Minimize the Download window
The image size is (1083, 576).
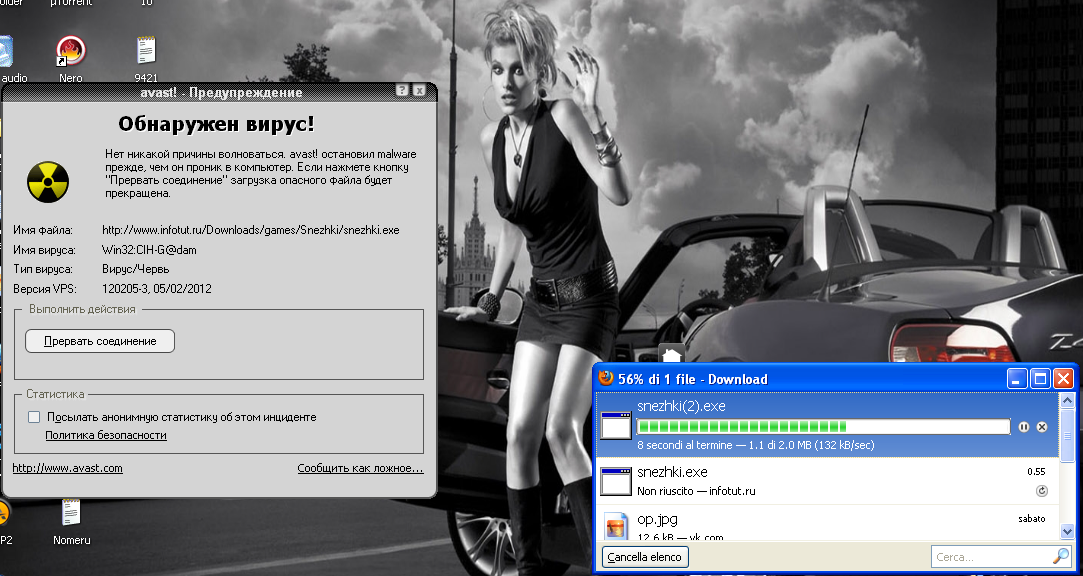(1017, 378)
